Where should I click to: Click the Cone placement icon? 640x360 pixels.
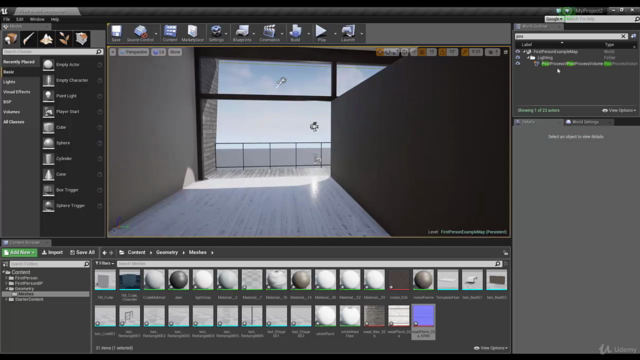click(x=49, y=174)
